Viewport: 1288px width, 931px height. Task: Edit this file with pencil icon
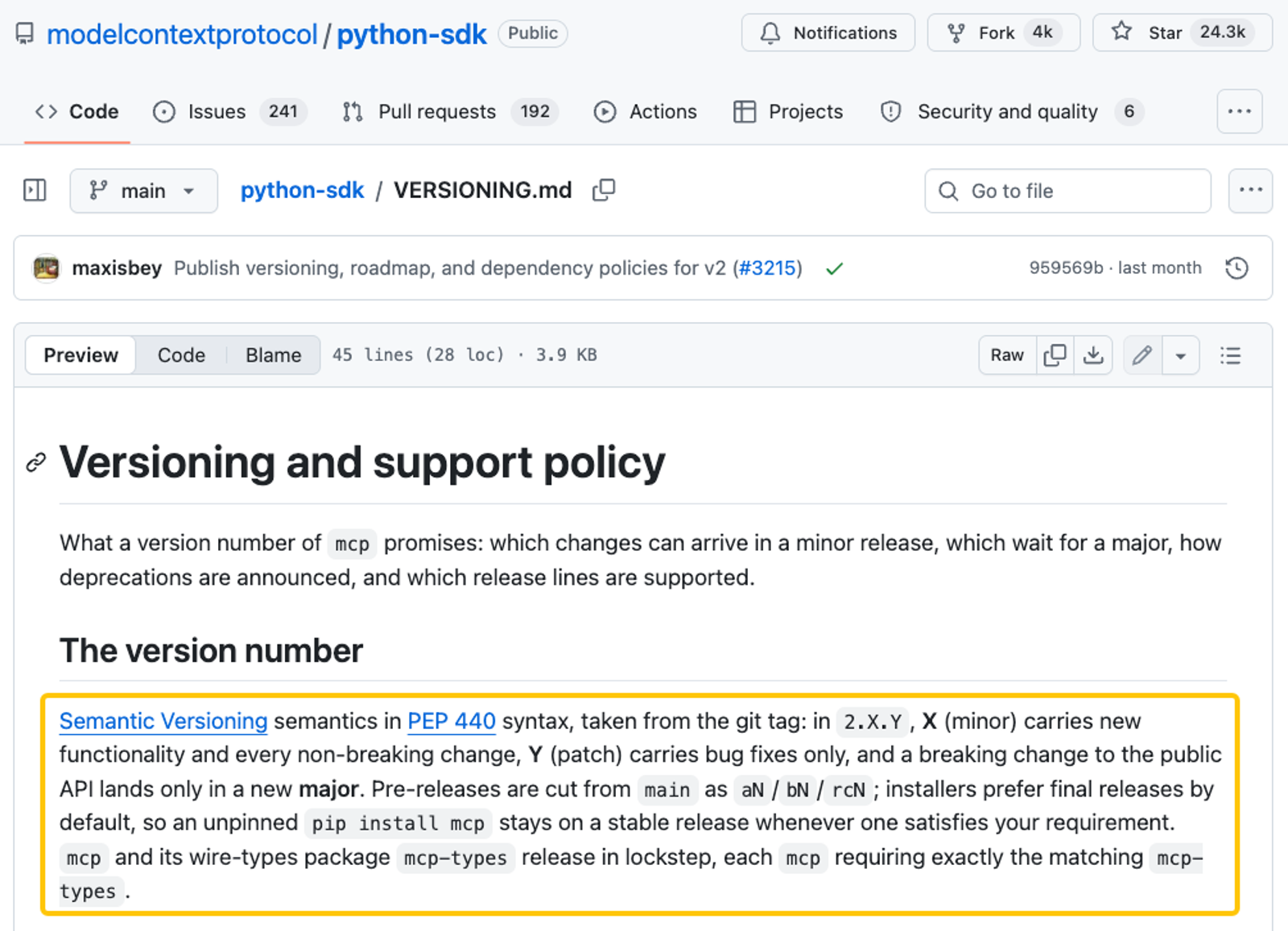pos(1142,355)
